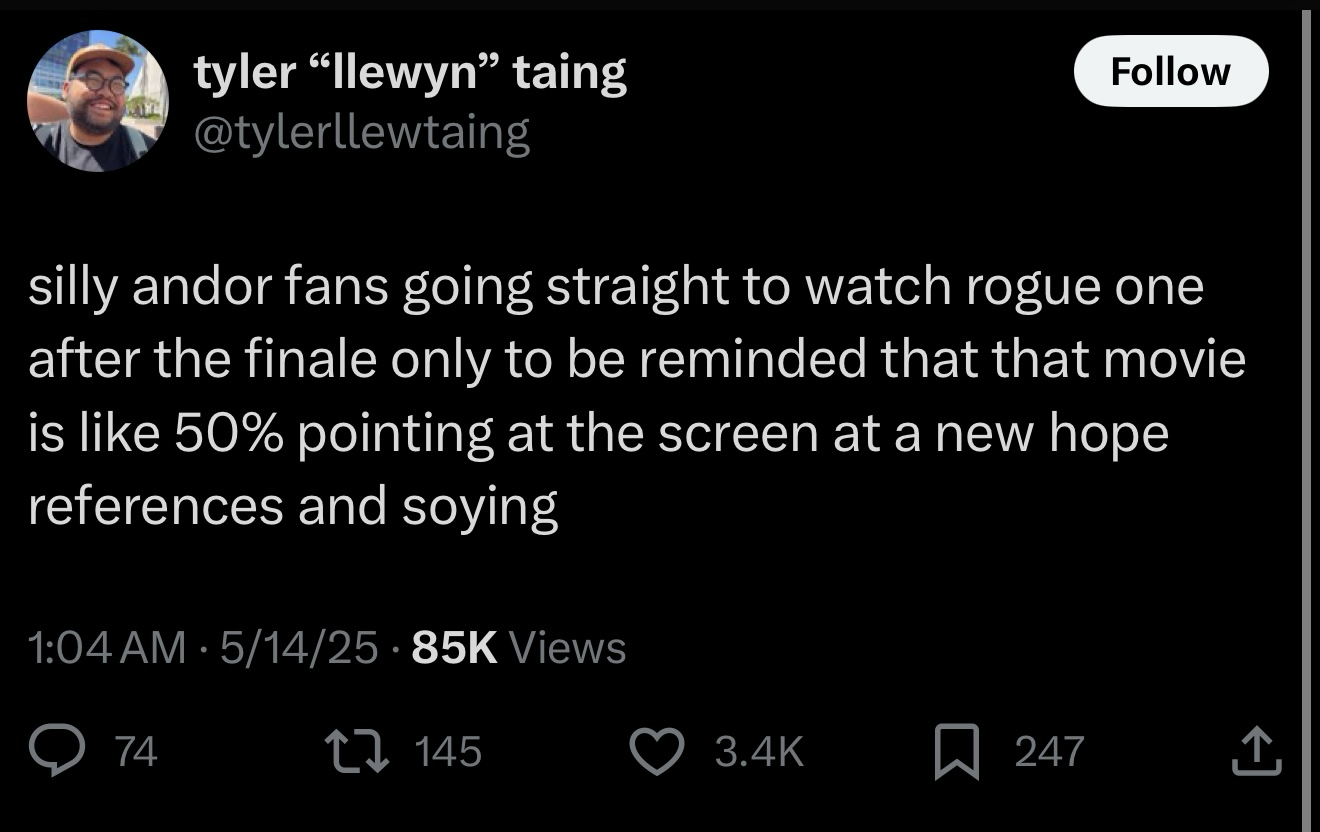Click the 5/14/25 post date
The height and width of the screenshot is (832, 1320).
click(299, 648)
